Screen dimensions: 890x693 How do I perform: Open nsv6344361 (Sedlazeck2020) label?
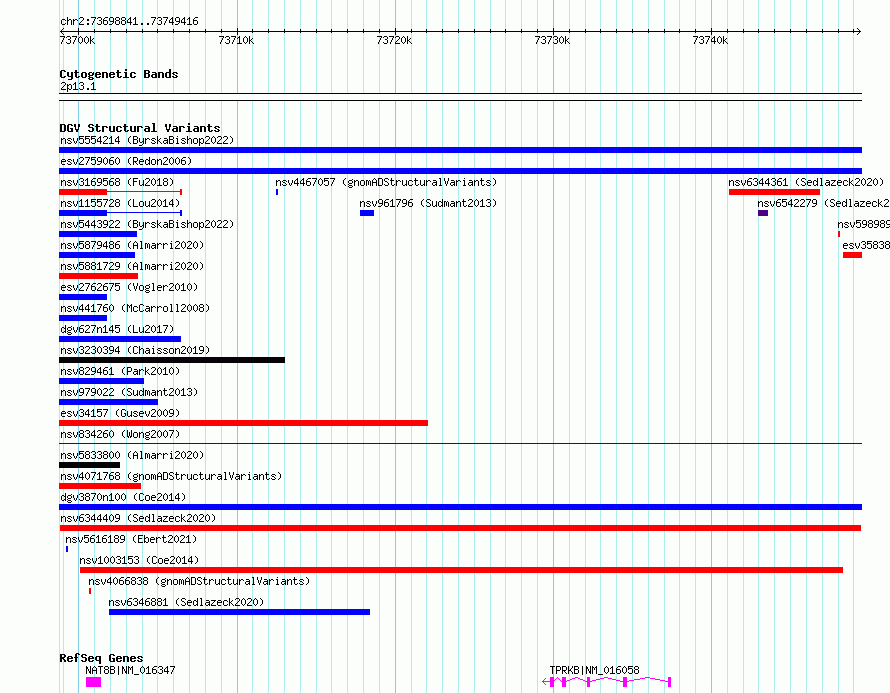click(x=806, y=182)
